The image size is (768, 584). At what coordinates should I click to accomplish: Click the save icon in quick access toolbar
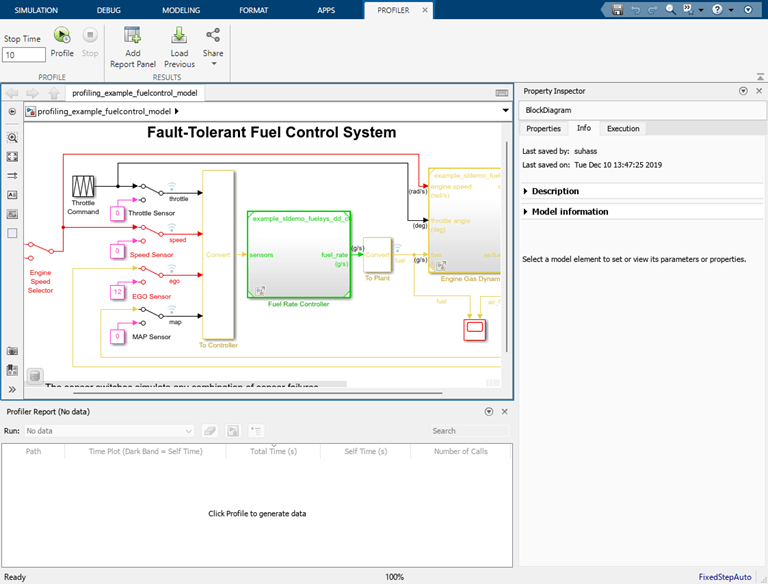617,9
